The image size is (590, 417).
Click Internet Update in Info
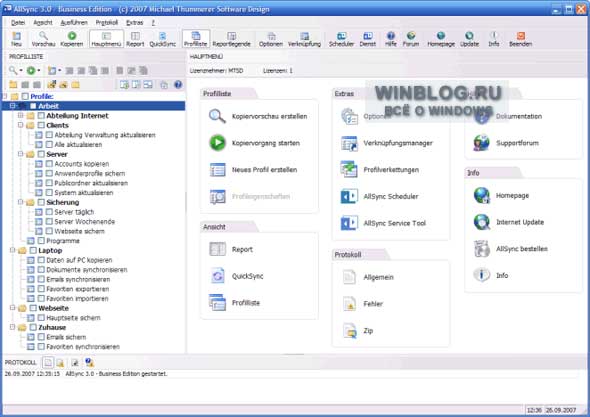coord(520,222)
